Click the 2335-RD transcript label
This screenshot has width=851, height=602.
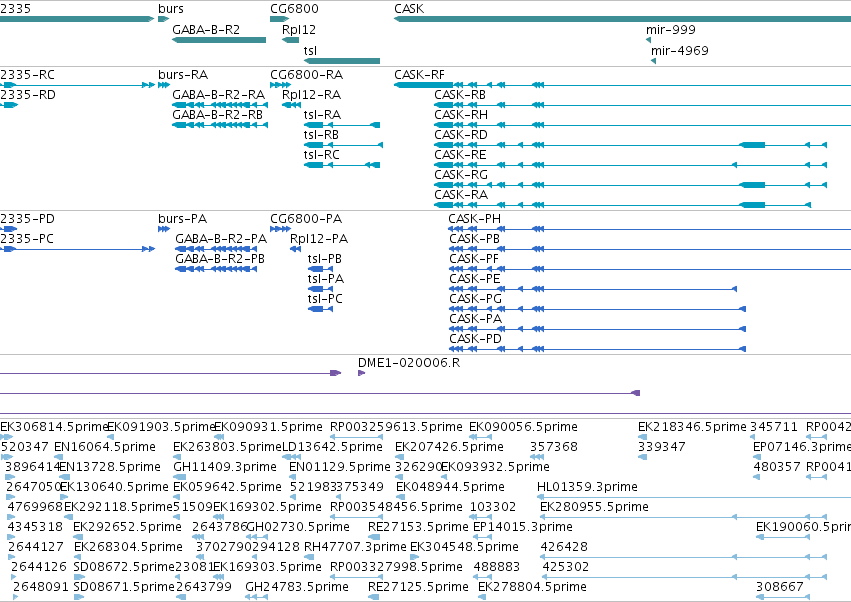(x=28, y=95)
